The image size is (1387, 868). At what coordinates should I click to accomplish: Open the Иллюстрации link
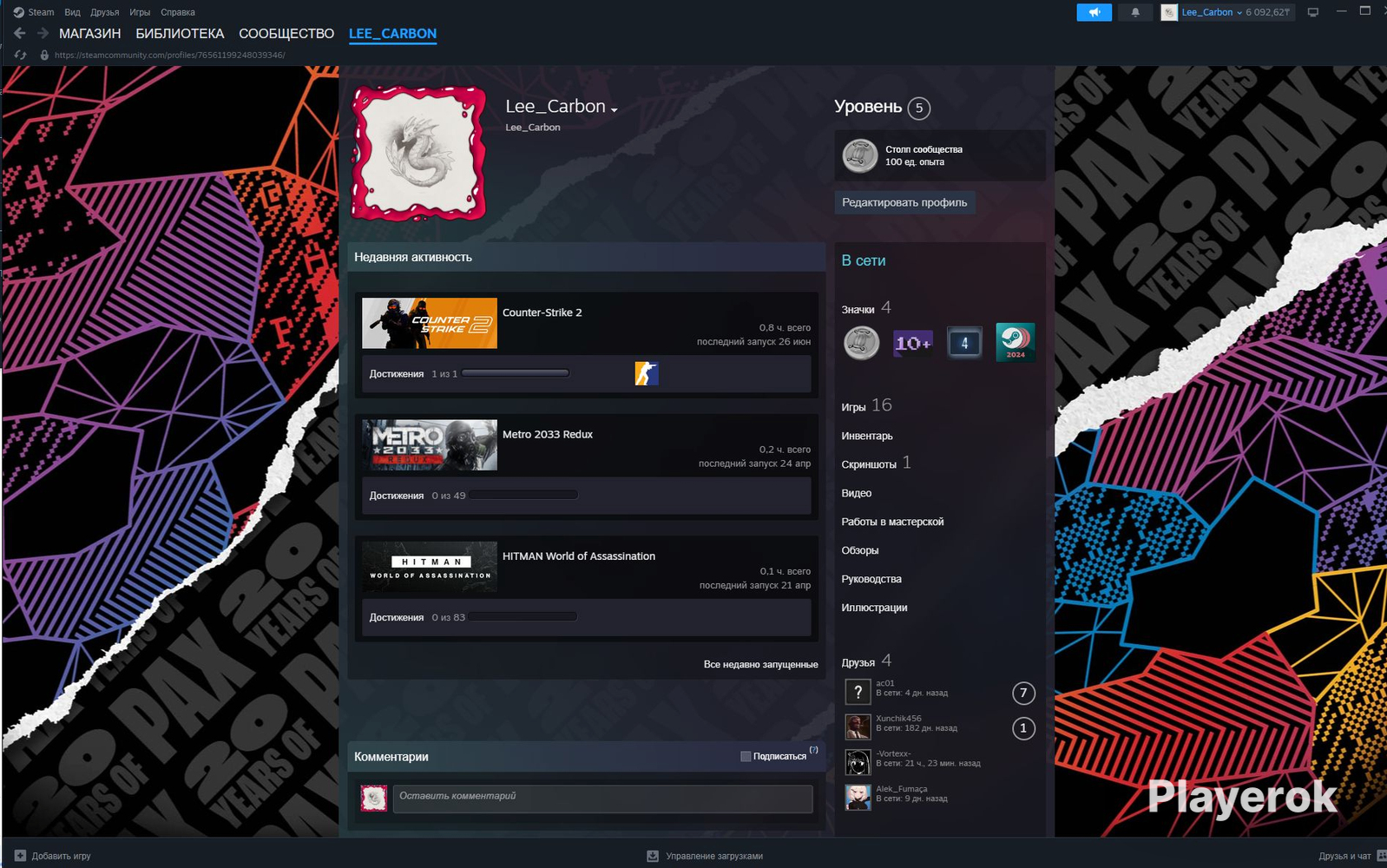[874, 608]
